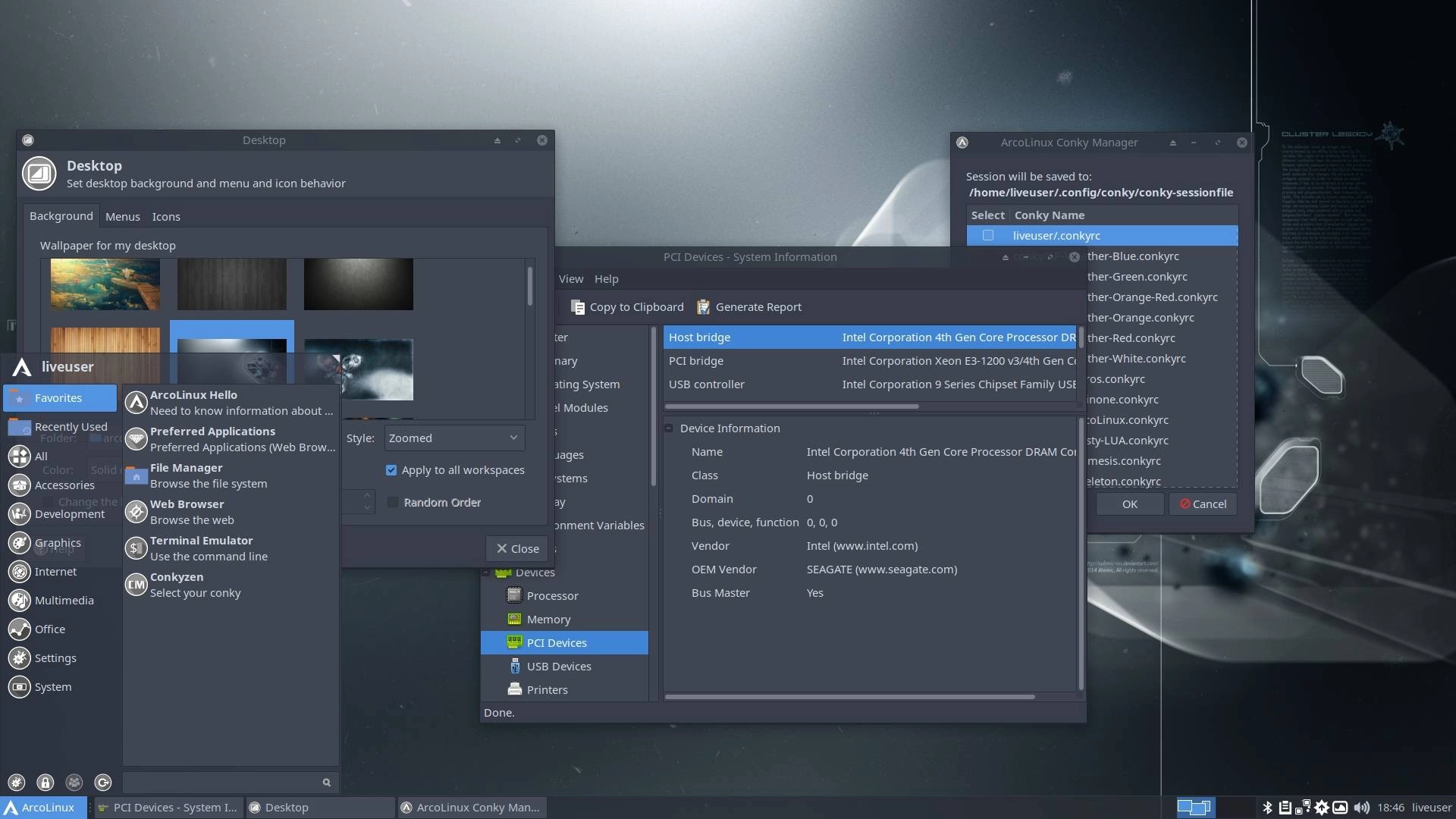Open the clipboard manager tray icon

pos(1285,808)
